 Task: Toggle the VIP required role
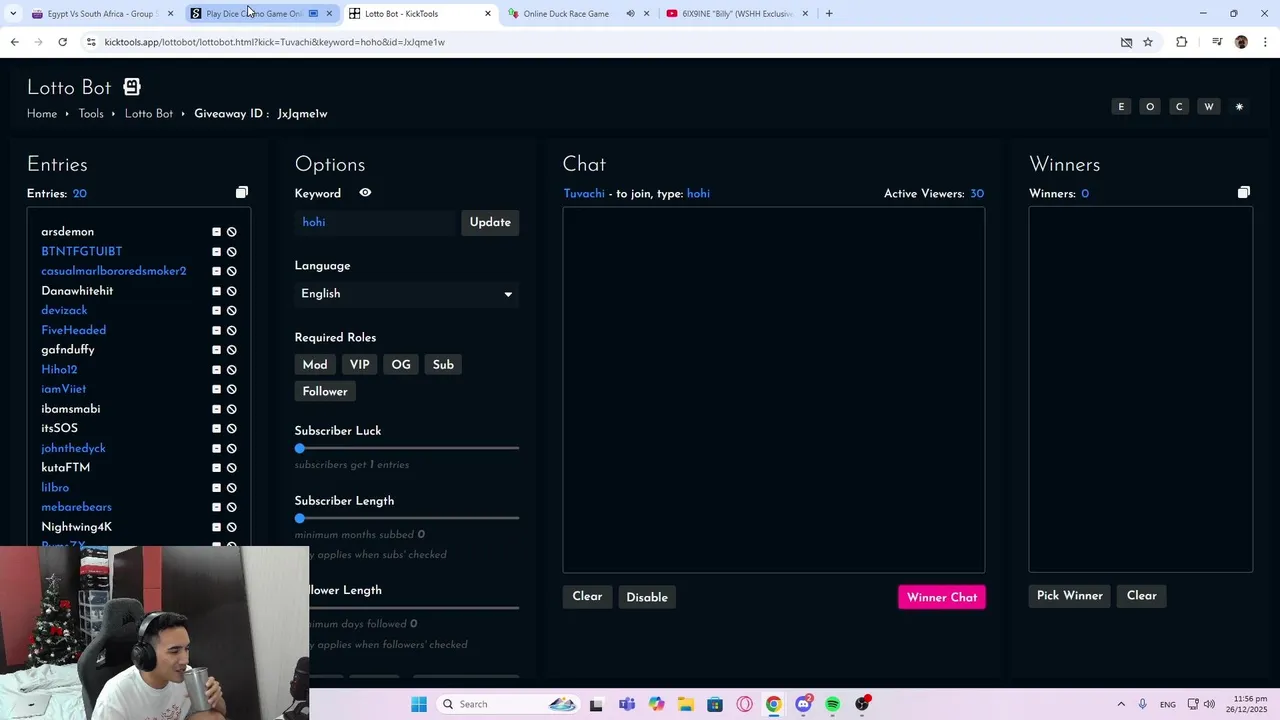359,365
